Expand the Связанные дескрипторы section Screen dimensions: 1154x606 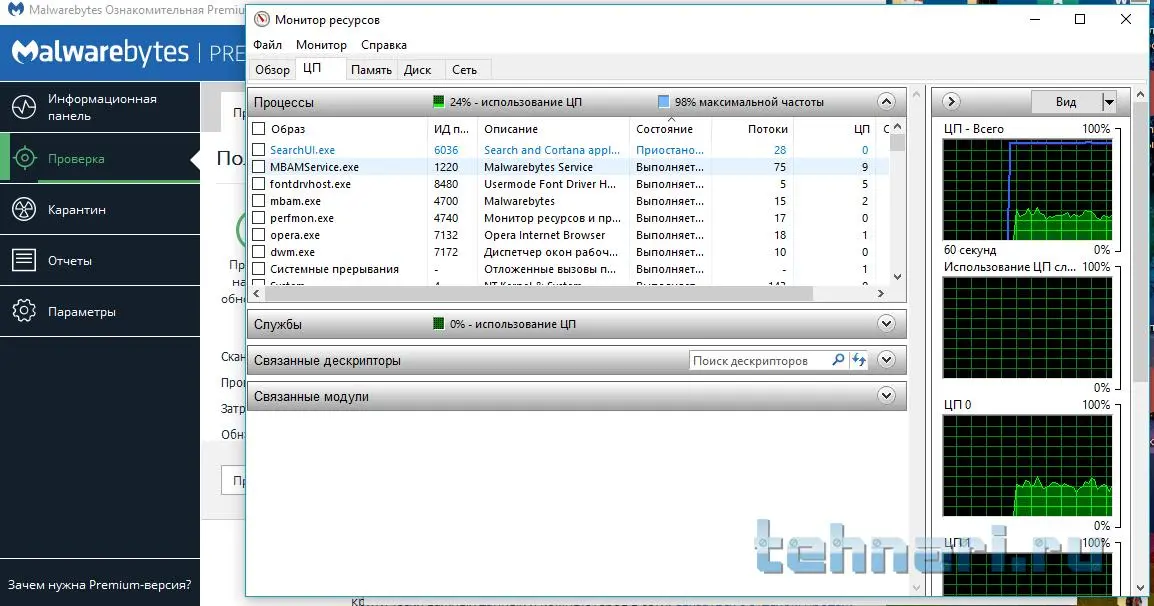886,360
